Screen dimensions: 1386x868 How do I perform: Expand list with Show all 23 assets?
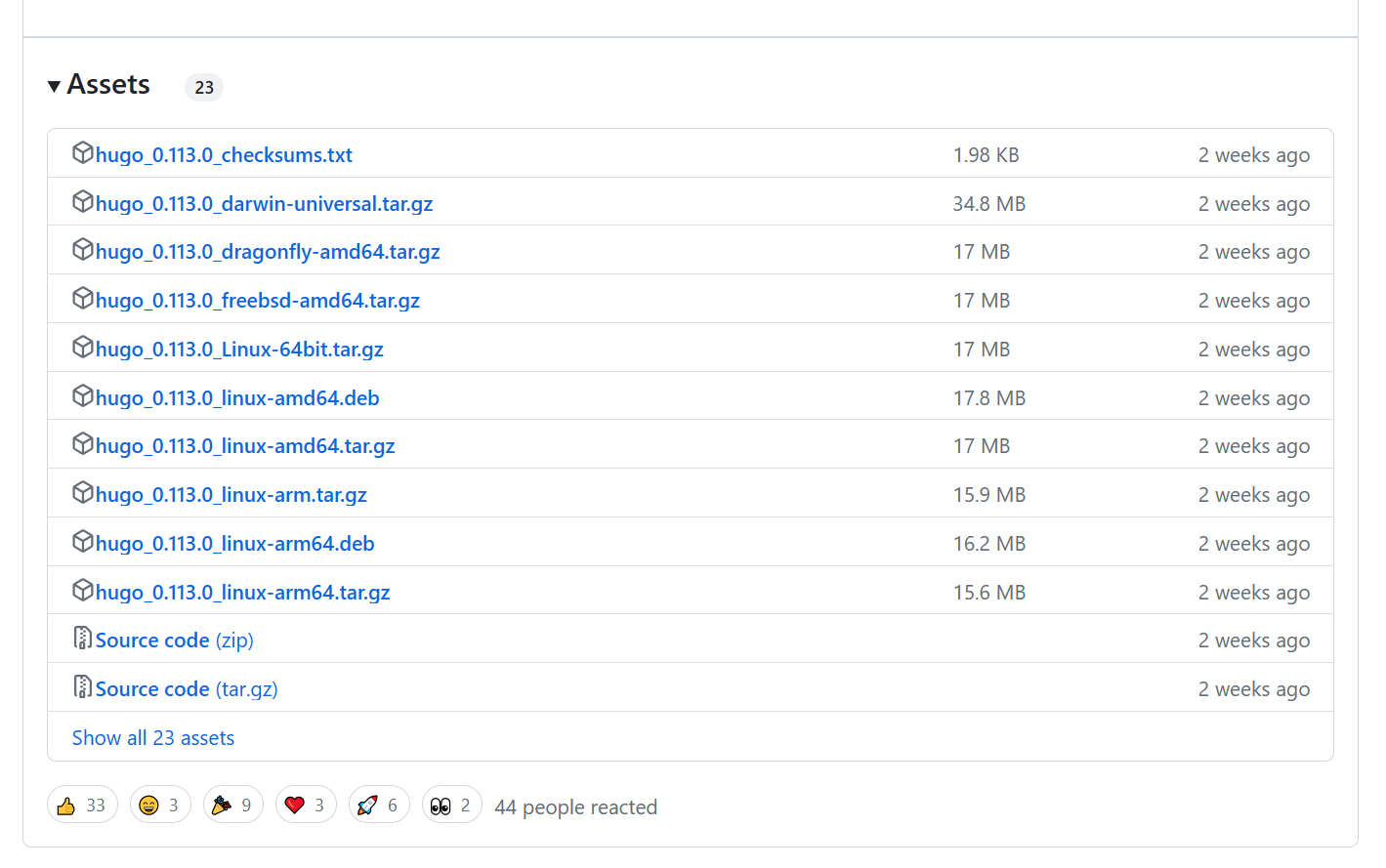coord(153,738)
